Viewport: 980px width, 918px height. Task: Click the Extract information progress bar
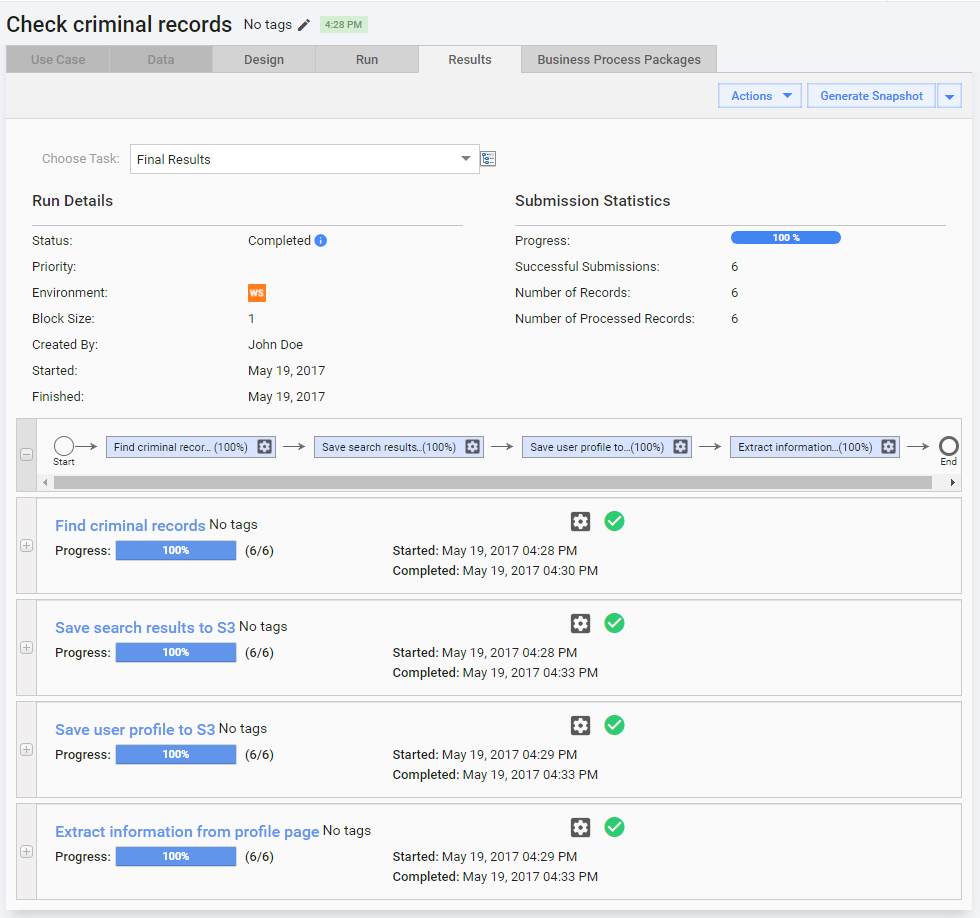176,856
